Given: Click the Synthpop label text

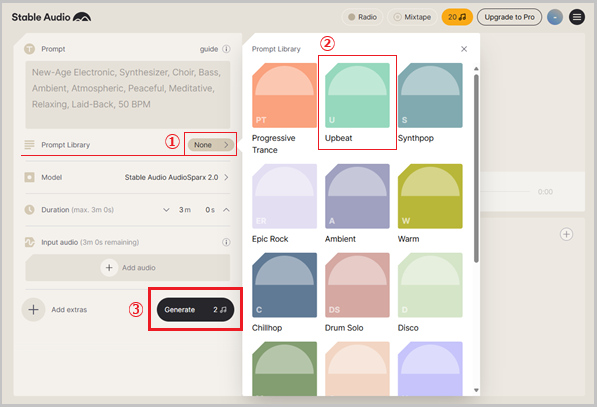Looking at the screenshot, I should (415, 138).
